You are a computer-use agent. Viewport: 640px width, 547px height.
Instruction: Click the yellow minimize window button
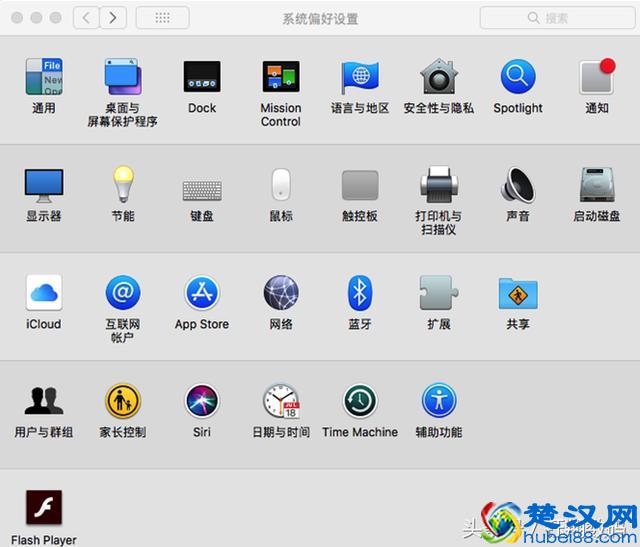[x=36, y=18]
